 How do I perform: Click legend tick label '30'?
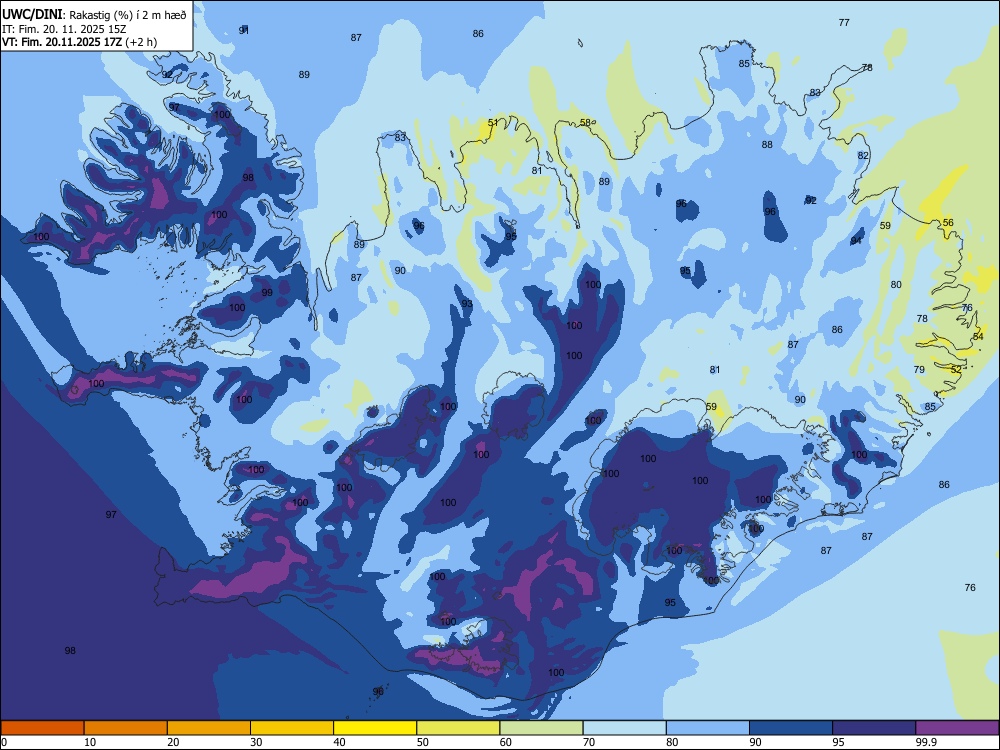click(256, 742)
